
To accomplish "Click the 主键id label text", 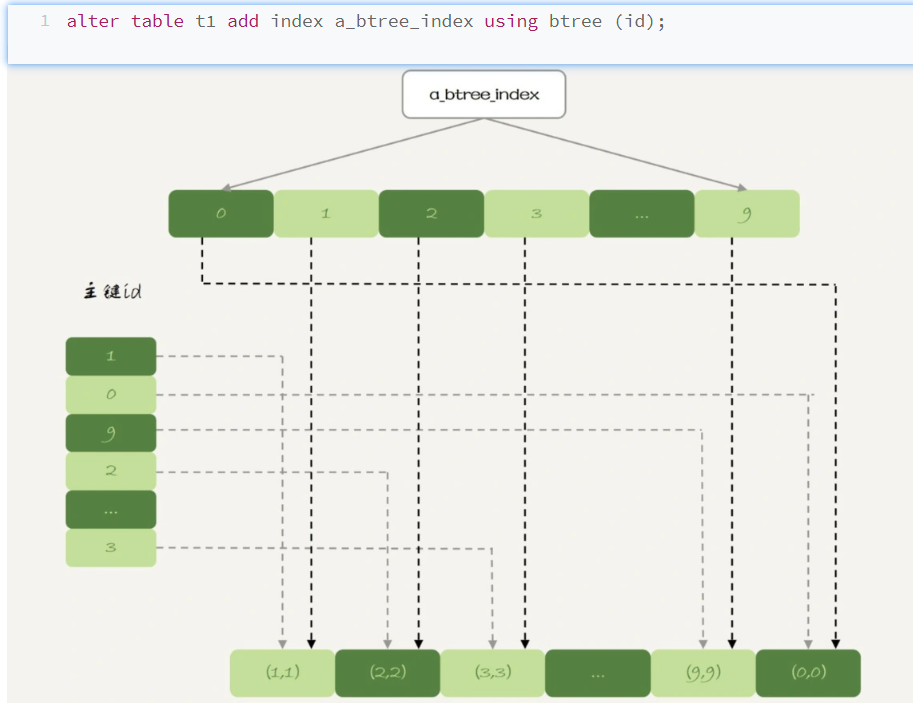I will click(111, 292).
